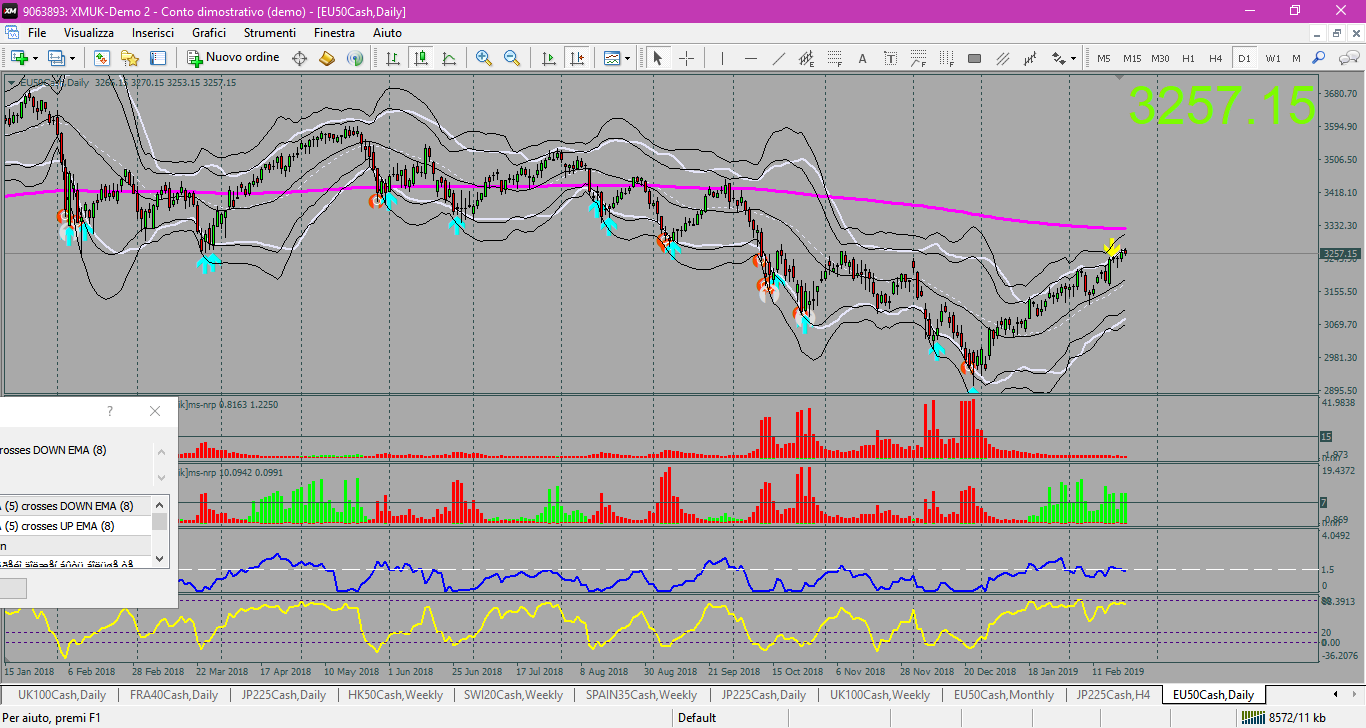Viewport: 1366px width, 728px height.
Task: Open the Navigator (star folder) icon
Action: click(129, 58)
